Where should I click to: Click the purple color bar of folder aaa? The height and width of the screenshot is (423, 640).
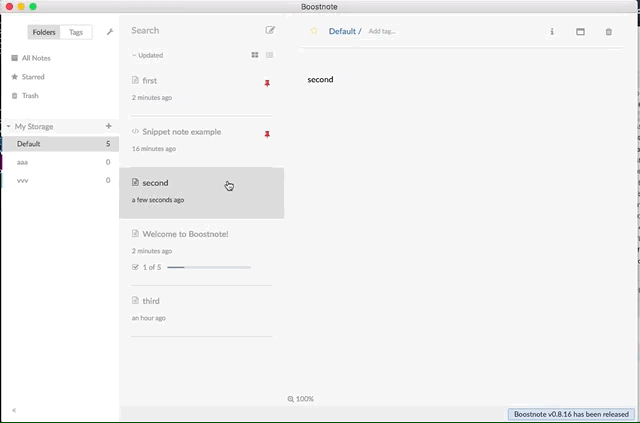(x=1, y=162)
